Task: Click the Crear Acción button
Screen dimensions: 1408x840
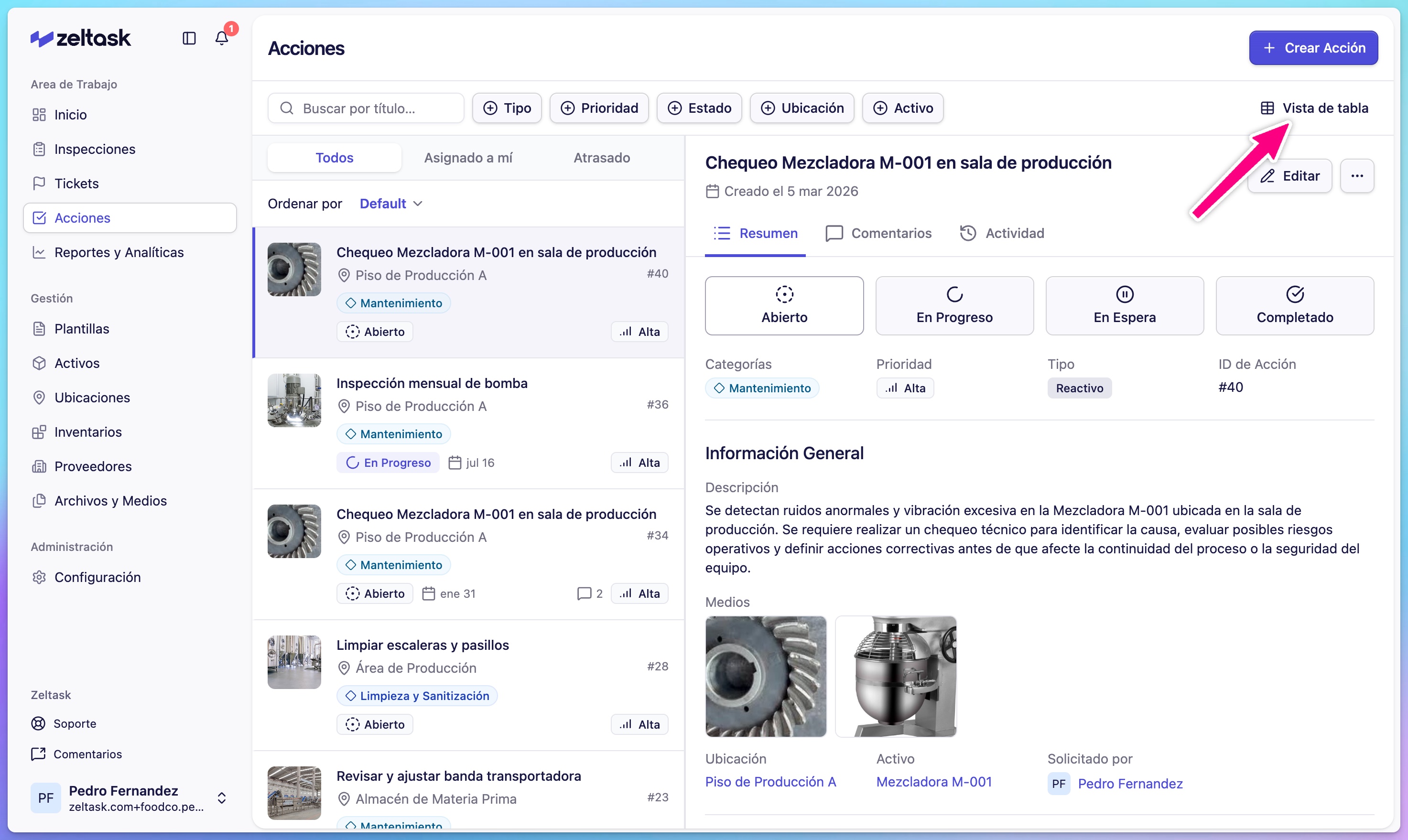Action: coord(1313,48)
